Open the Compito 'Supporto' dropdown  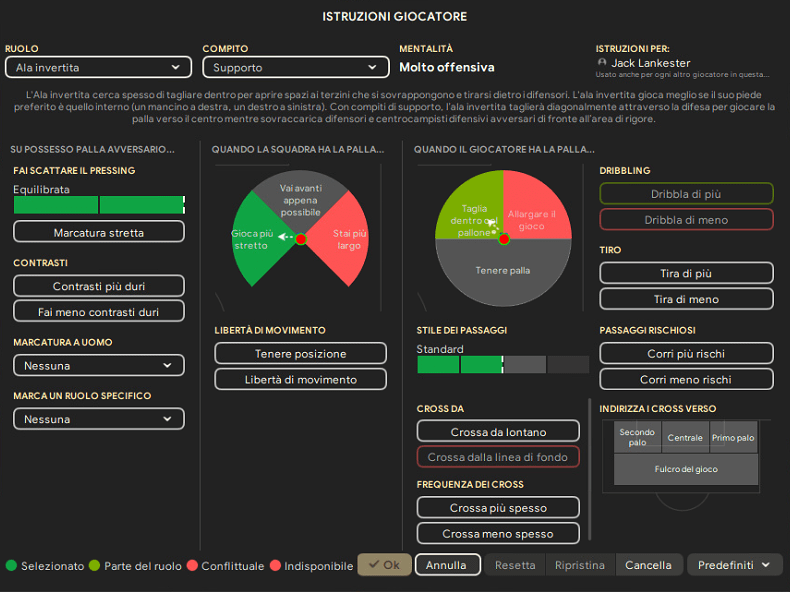point(295,67)
